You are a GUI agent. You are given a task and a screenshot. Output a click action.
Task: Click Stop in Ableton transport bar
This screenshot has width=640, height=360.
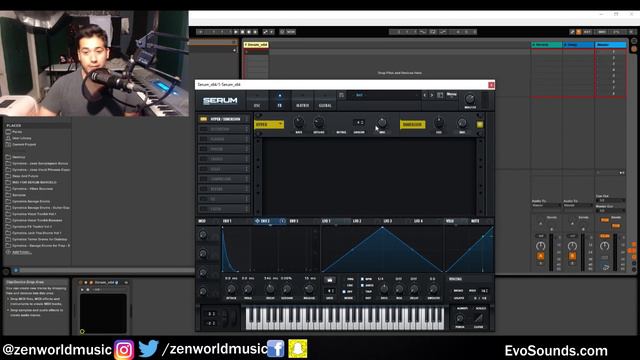[242, 32]
